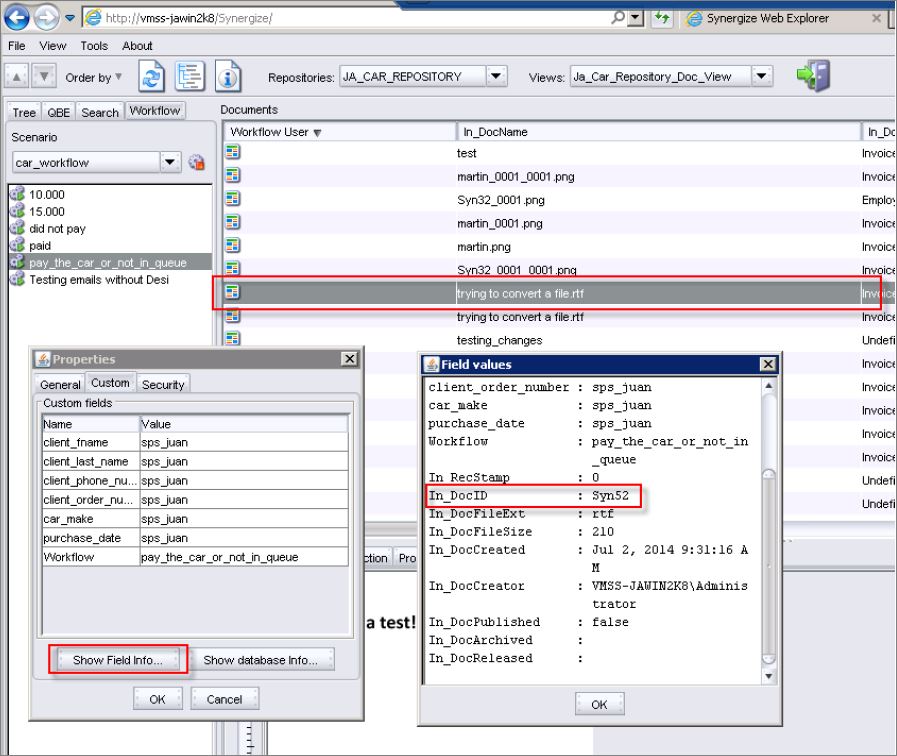Viewport: 897px width, 756px height.
Task: Switch to the Search tab
Action: [x=100, y=112]
